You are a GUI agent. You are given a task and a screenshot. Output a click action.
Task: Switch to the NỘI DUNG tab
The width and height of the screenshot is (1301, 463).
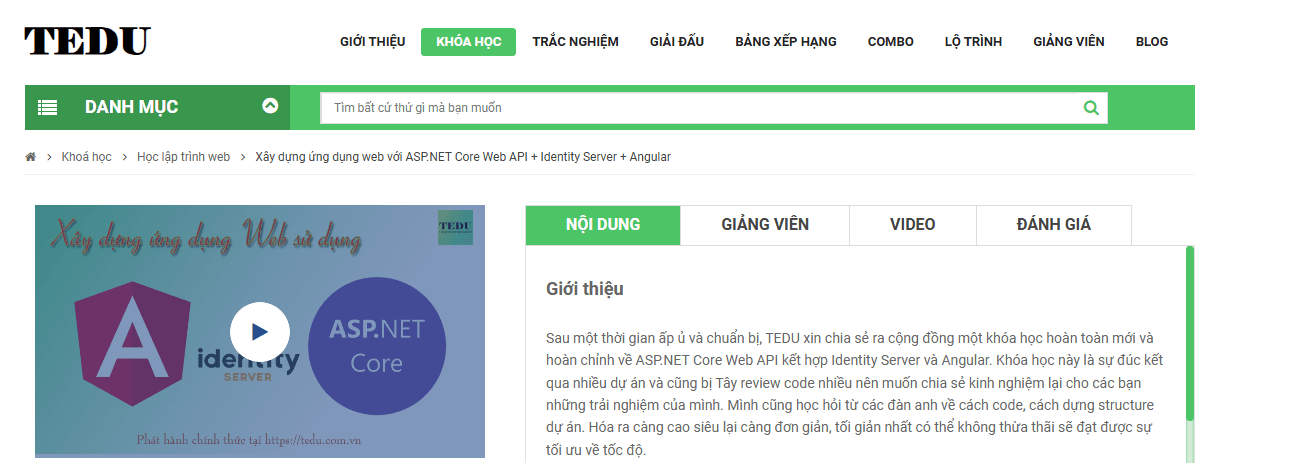pos(603,225)
